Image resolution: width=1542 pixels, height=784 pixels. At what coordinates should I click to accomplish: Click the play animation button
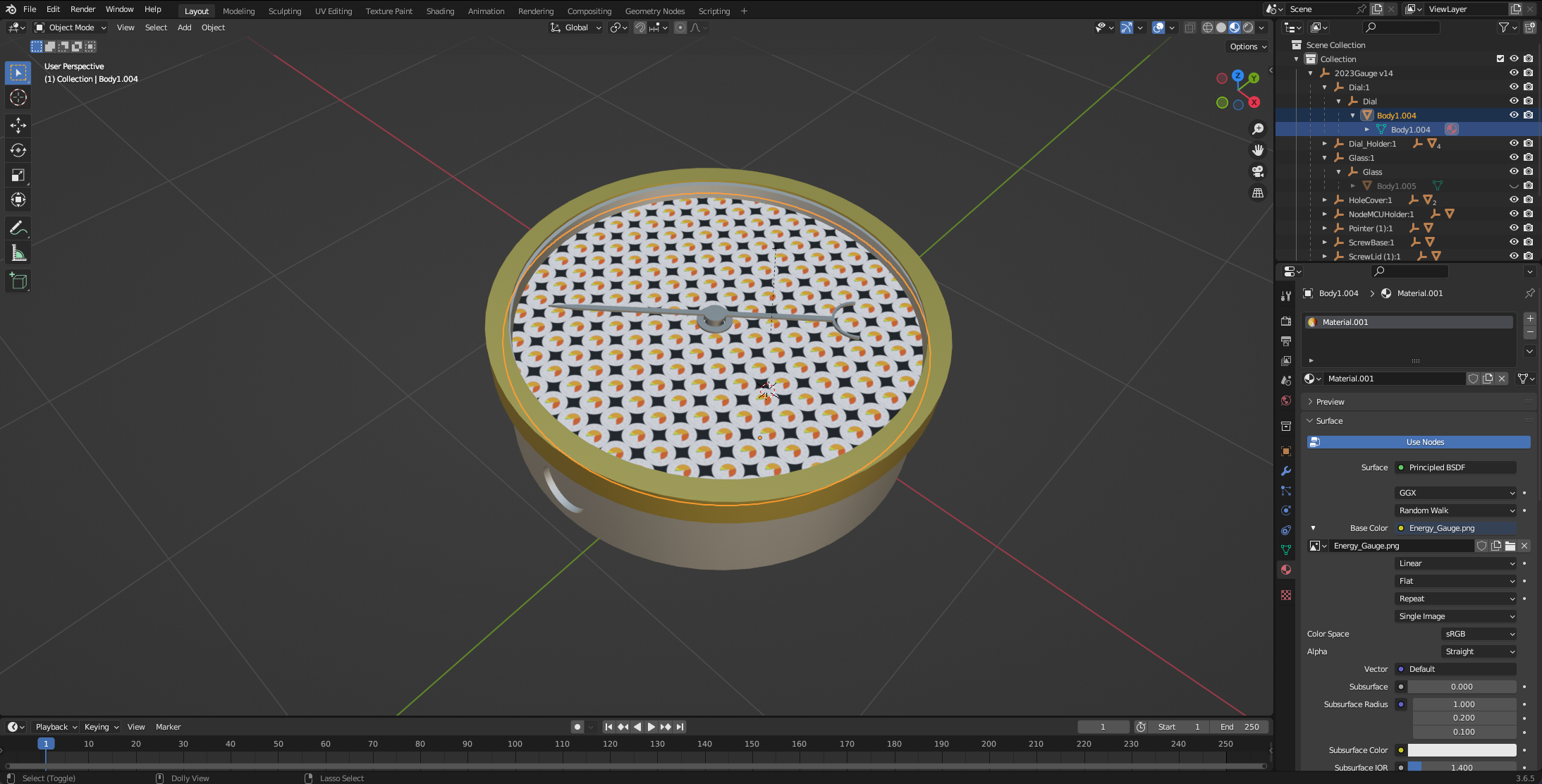pos(651,727)
